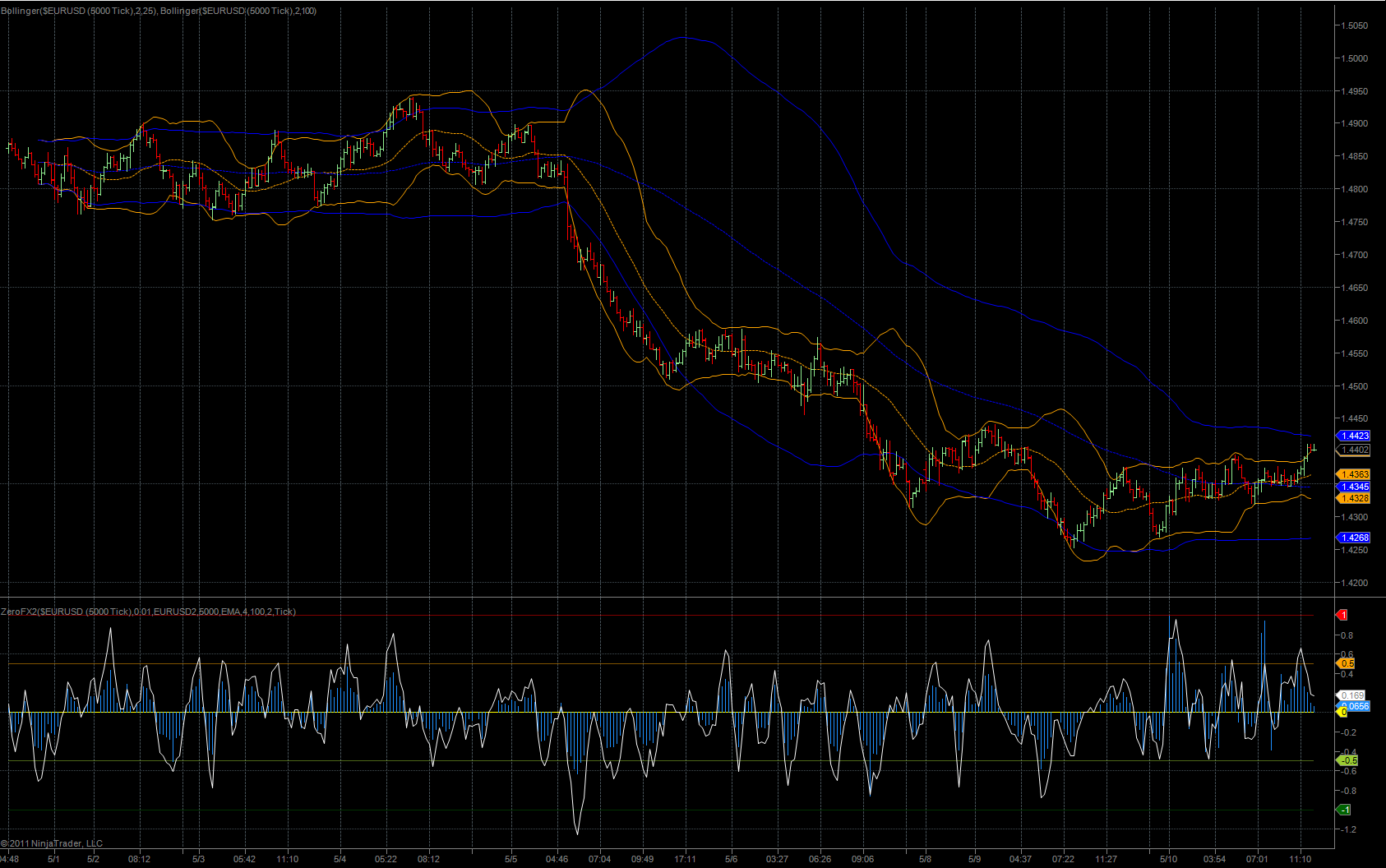Click the 1.5000 price axis label

tap(1354, 58)
